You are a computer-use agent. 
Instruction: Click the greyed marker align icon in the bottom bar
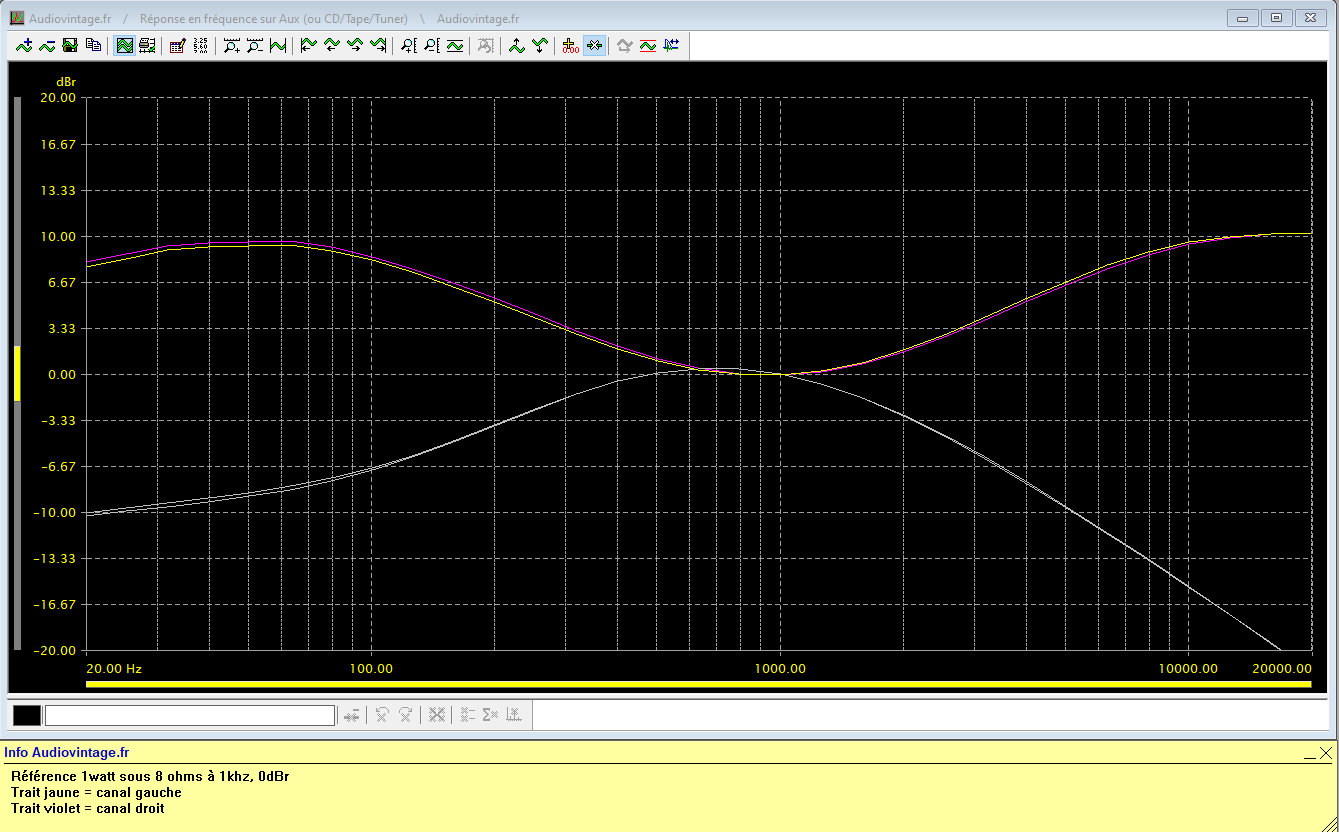point(352,715)
